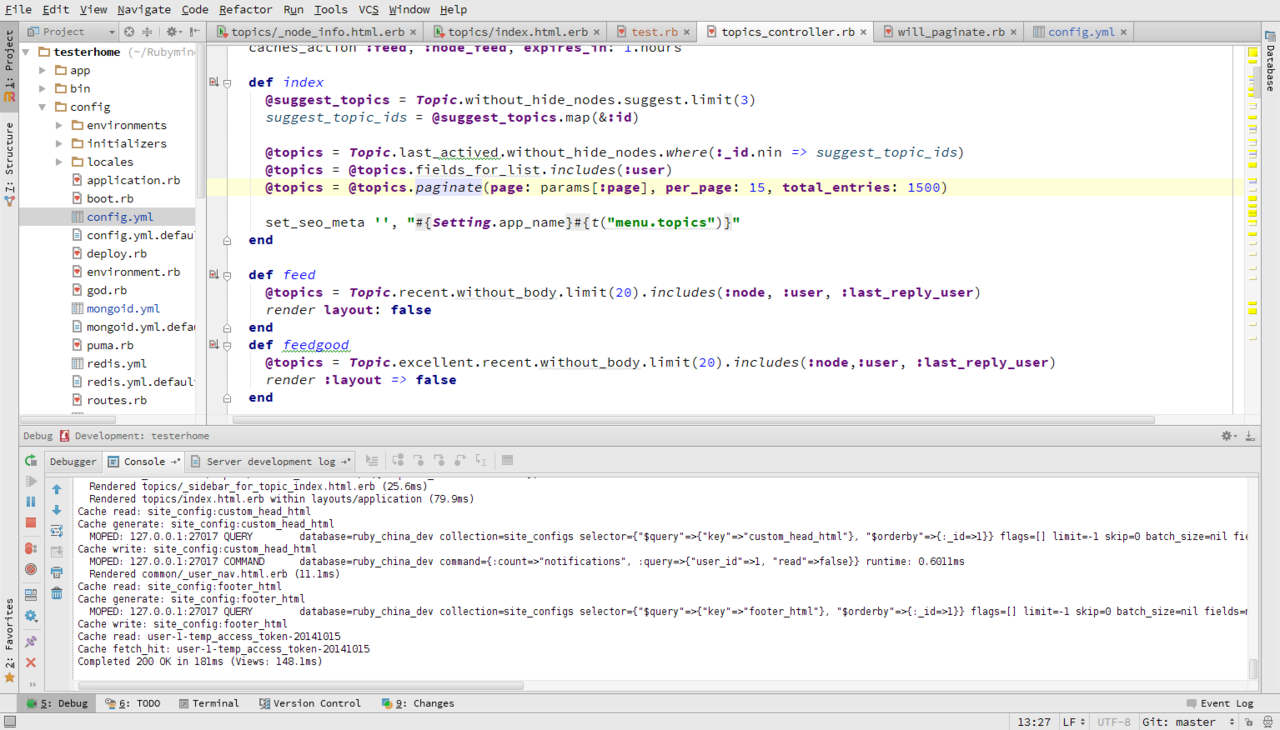Screen dimensions: 1280x730
Task: Close the debug session with the red X
Action: pyautogui.click(x=31, y=662)
